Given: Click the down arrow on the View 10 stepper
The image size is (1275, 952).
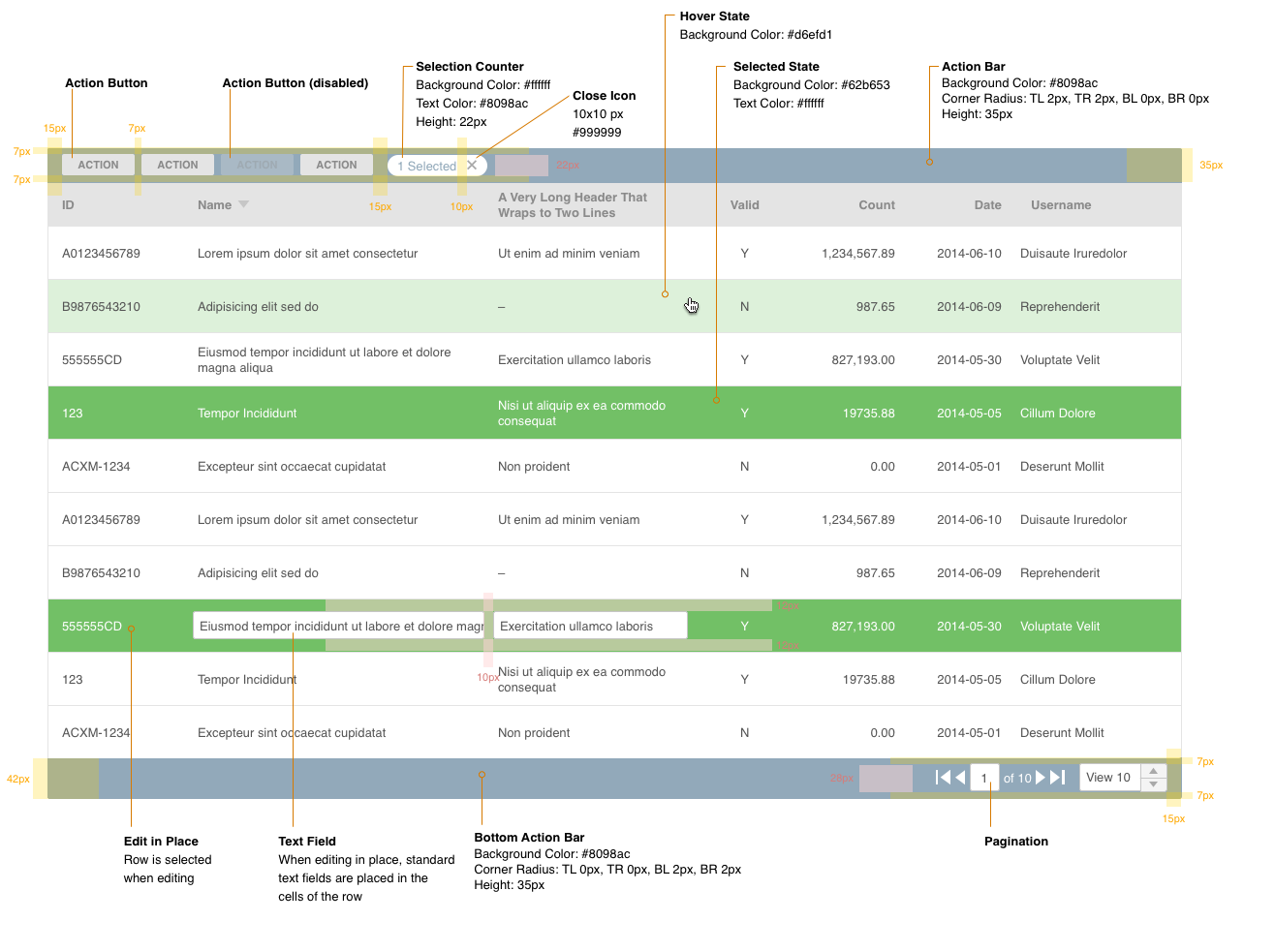Looking at the screenshot, I should [x=1153, y=784].
